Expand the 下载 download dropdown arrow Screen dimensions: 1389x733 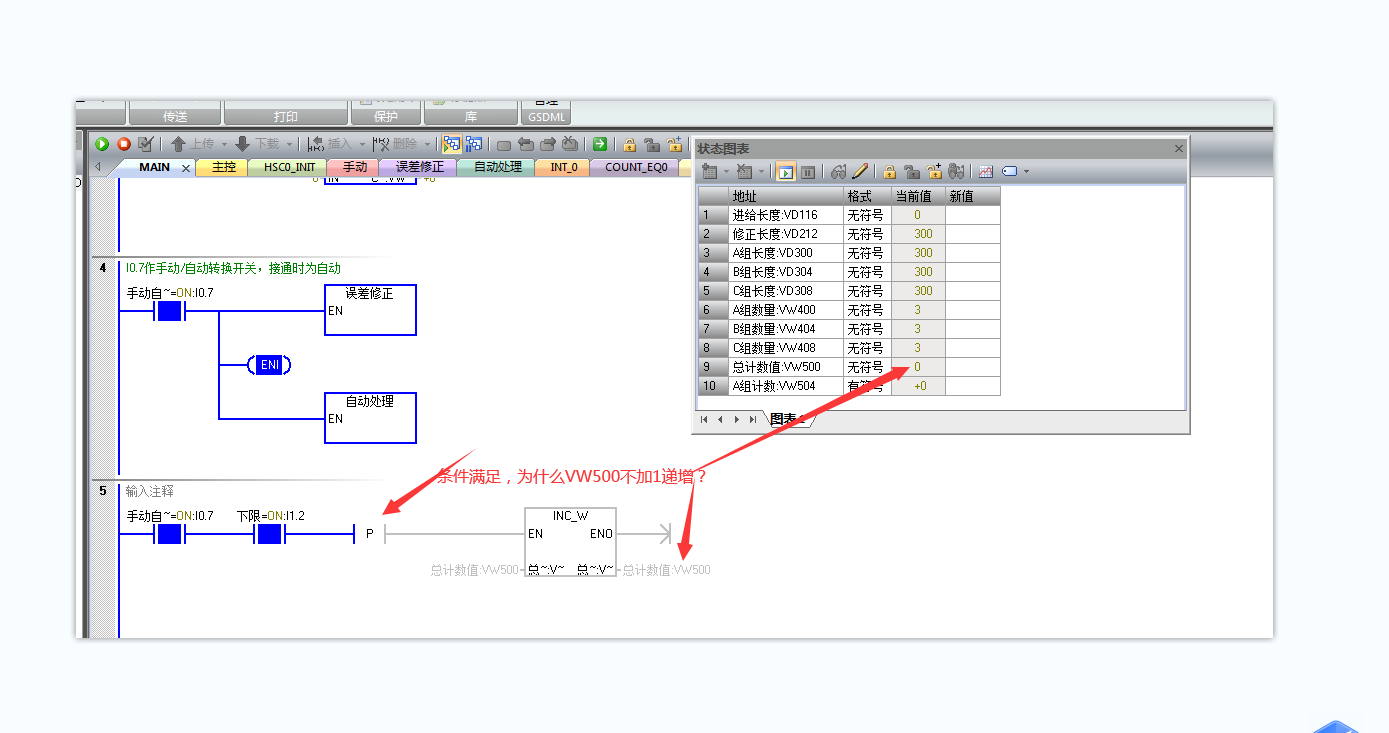point(289,144)
